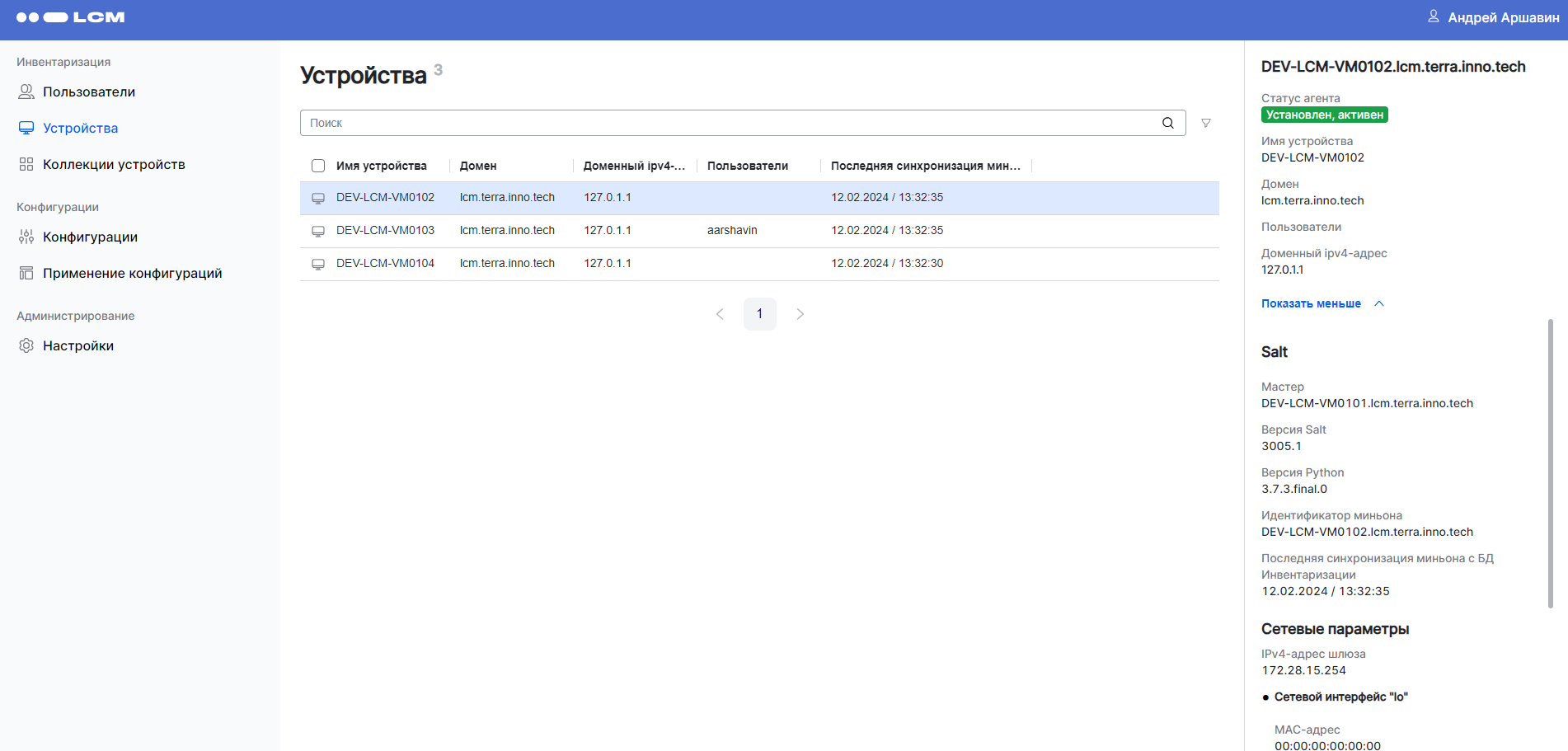Screen dimensions: 1568x751
Task: Click the search magnifier icon
Action: [1167, 123]
